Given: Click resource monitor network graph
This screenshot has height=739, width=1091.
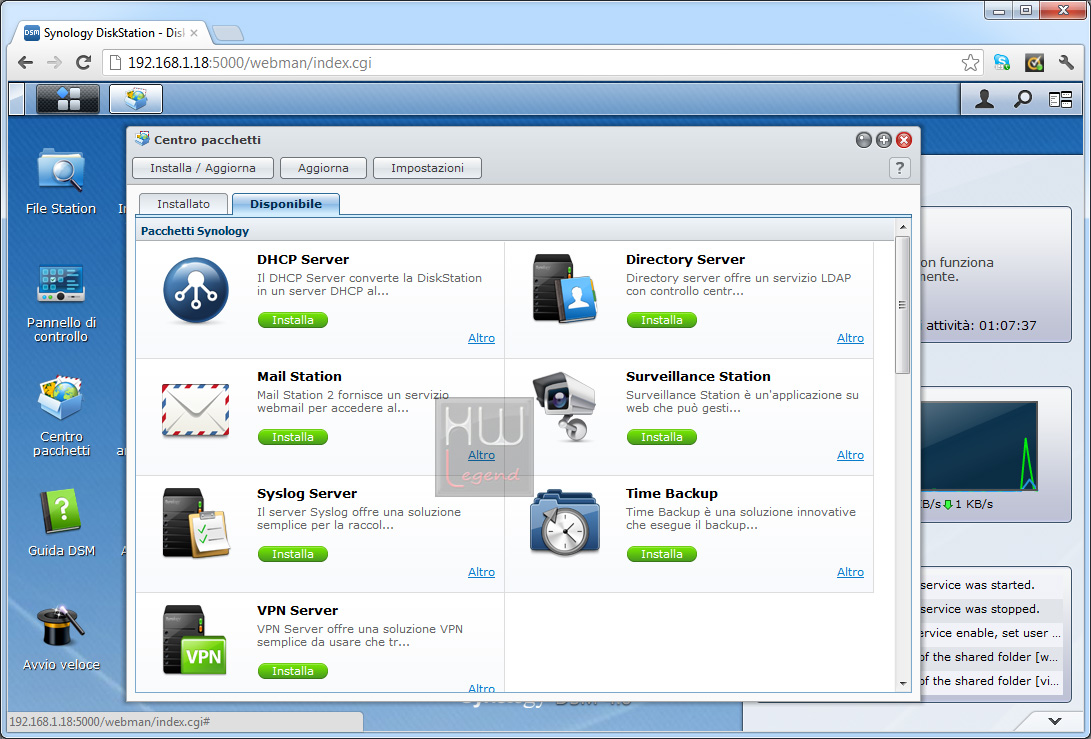Looking at the screenshot, I should pyautogui.click(x=979, y=447).
